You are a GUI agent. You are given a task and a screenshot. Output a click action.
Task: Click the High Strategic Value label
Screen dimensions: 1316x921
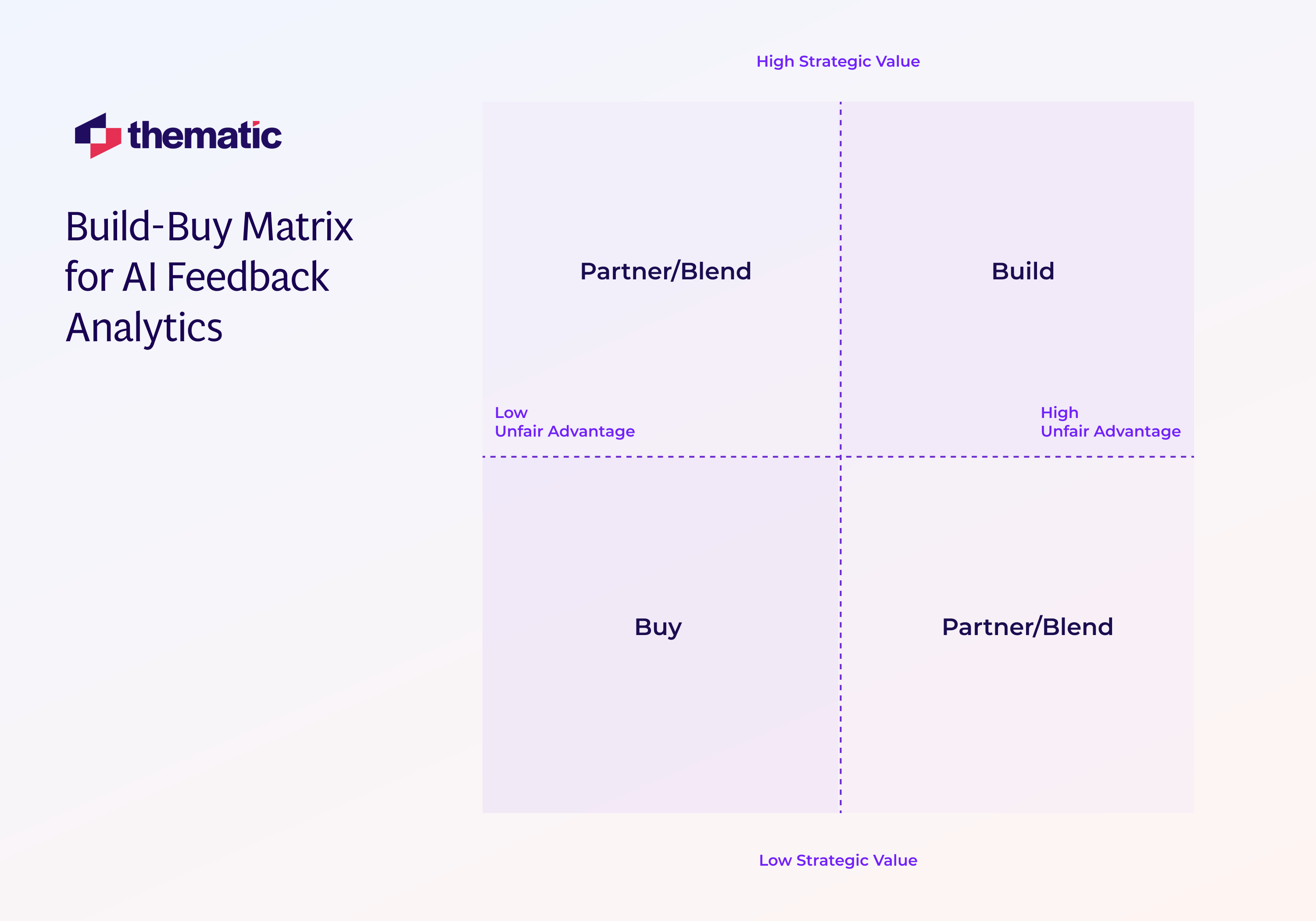[839, 61]
